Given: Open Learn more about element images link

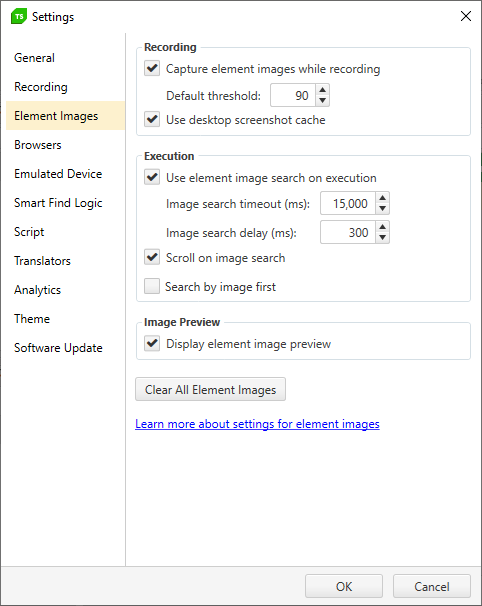Looking at the screenshot, I should point(257,424).
